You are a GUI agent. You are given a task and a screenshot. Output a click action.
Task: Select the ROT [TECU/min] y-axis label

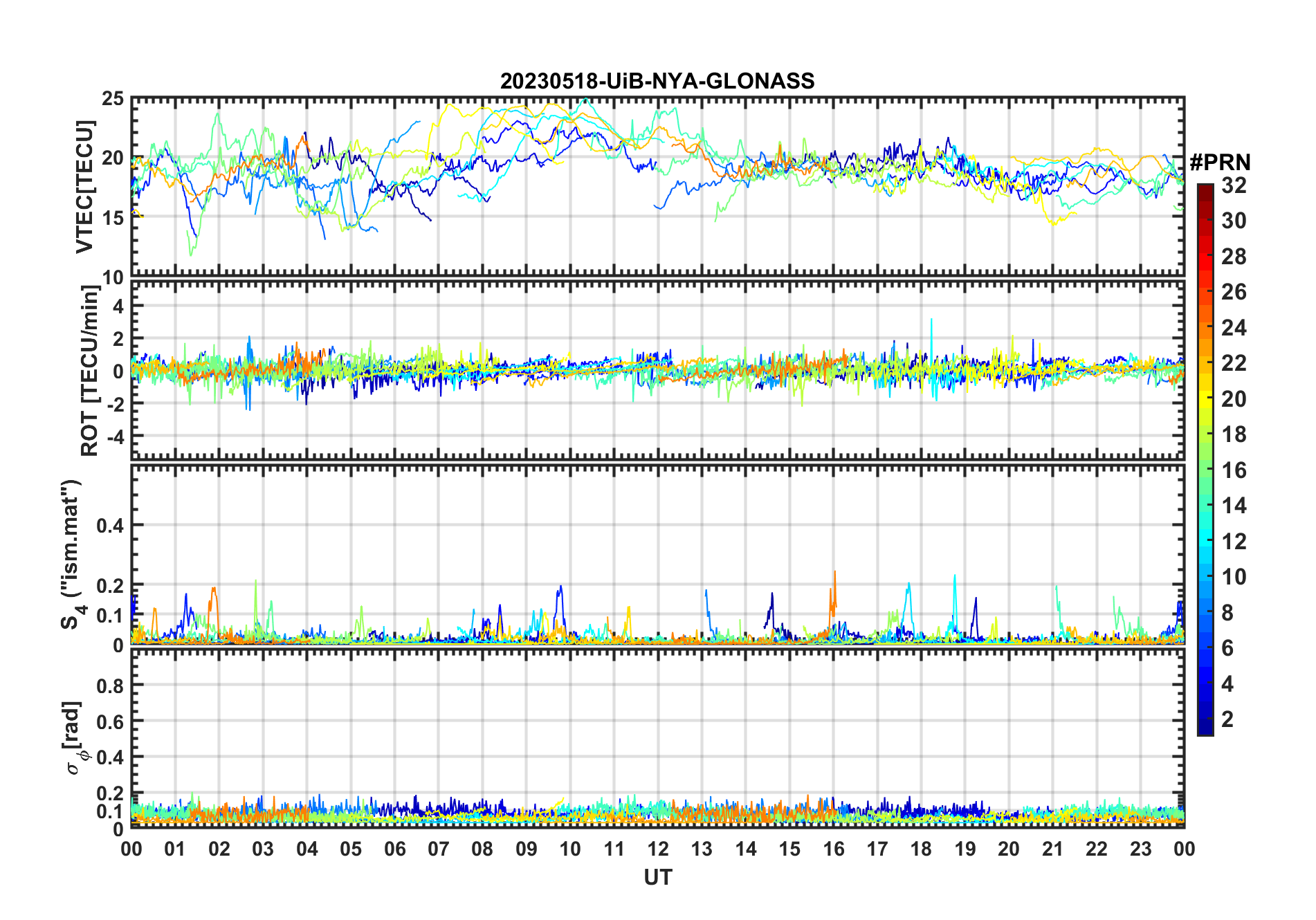(x=89, y=371)
